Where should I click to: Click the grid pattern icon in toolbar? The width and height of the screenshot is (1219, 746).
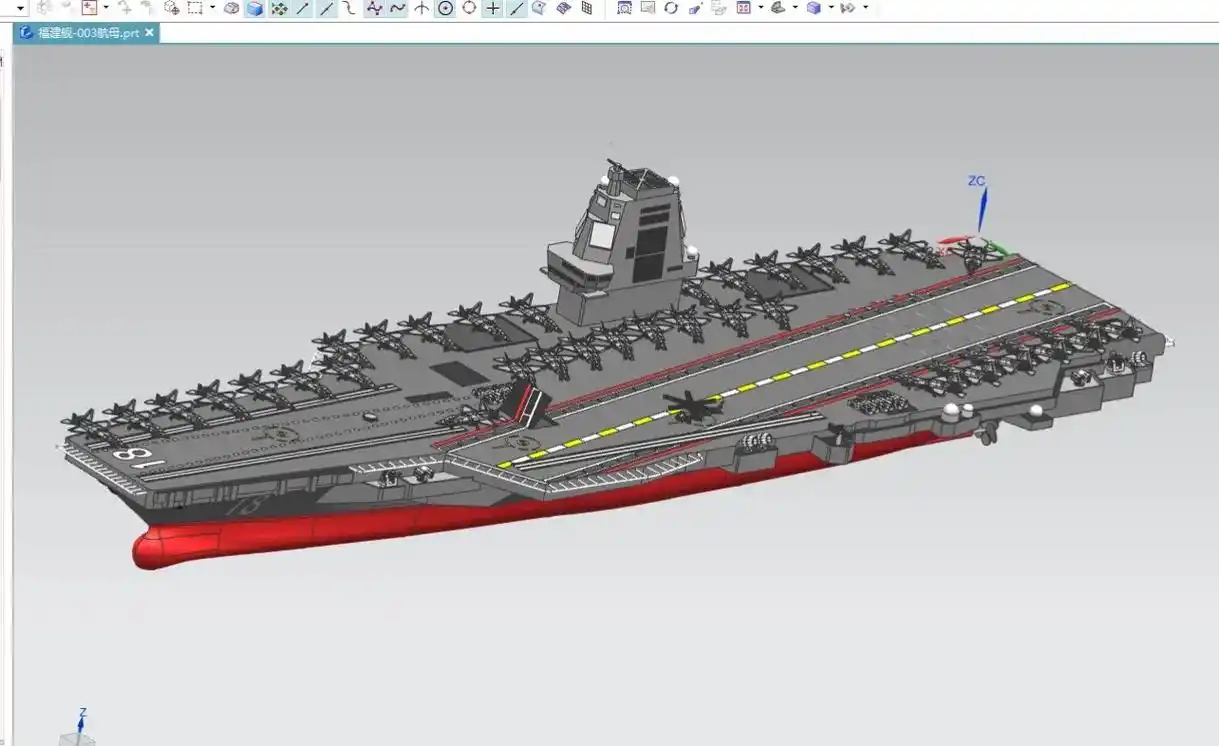point(586,8)
